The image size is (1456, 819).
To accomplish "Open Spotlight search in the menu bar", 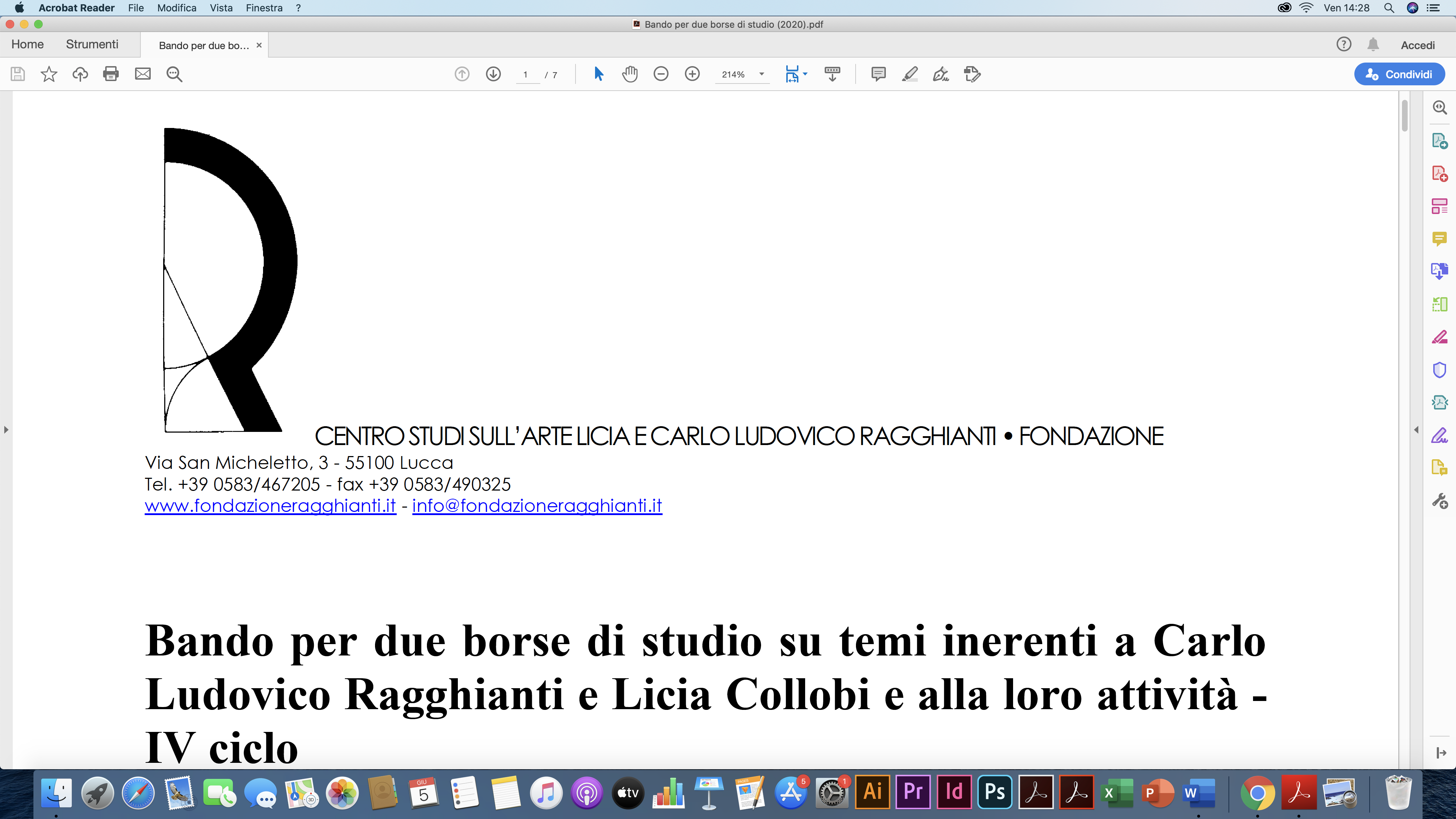I will coord(1389,8).
